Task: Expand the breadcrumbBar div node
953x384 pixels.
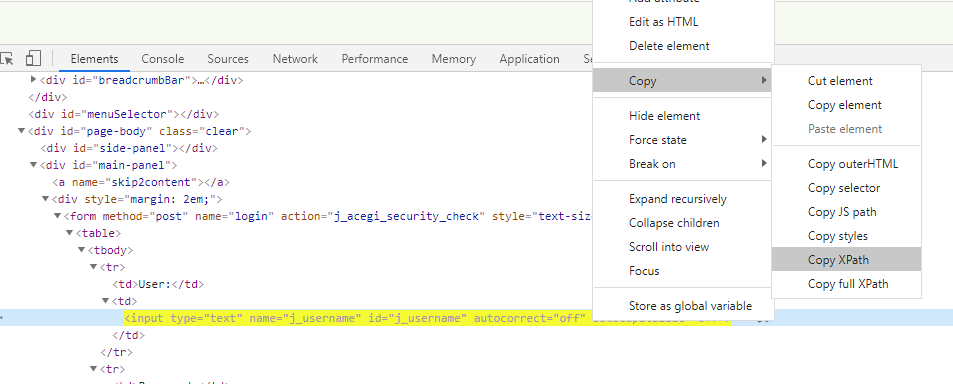Action: (x=33, y=80)
